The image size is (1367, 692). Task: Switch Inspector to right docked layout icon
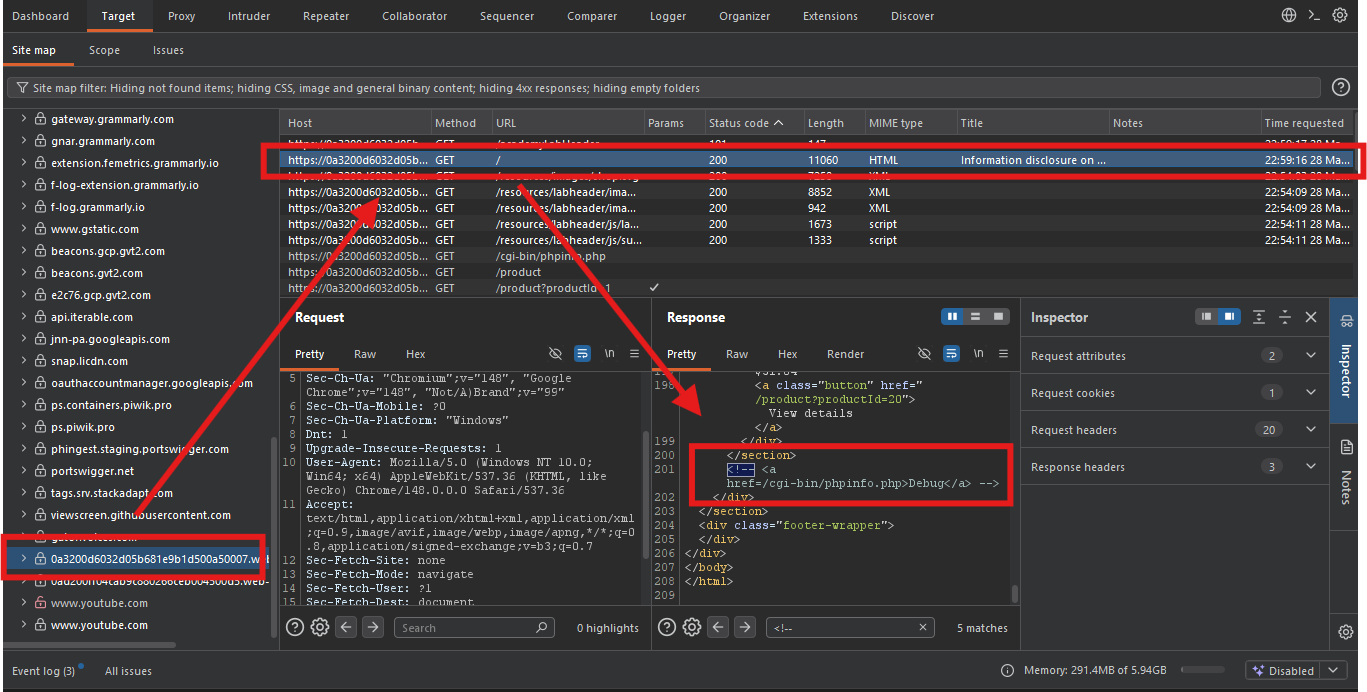point(1229,317)
